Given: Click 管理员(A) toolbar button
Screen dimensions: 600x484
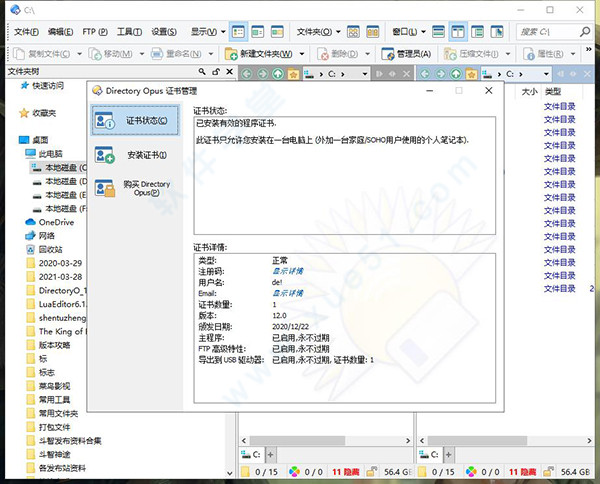Looking at the screenshot, I should [406, 54].
